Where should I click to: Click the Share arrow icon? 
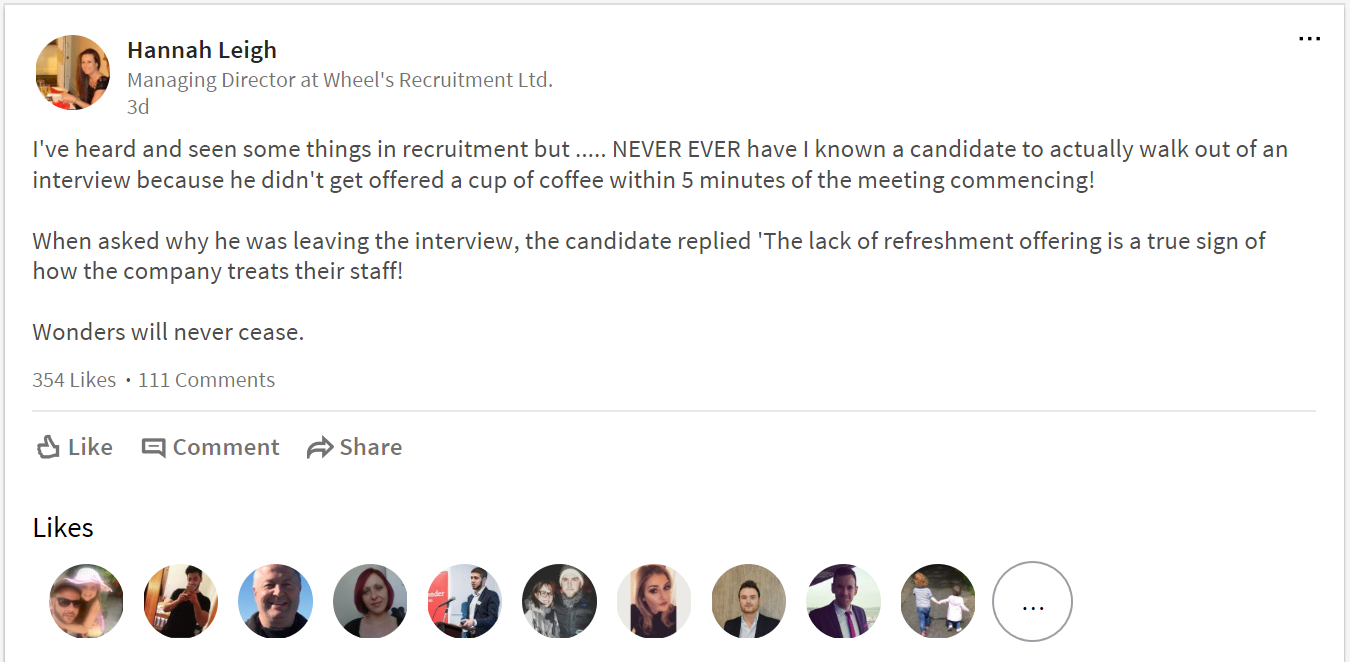pos(320,447)
